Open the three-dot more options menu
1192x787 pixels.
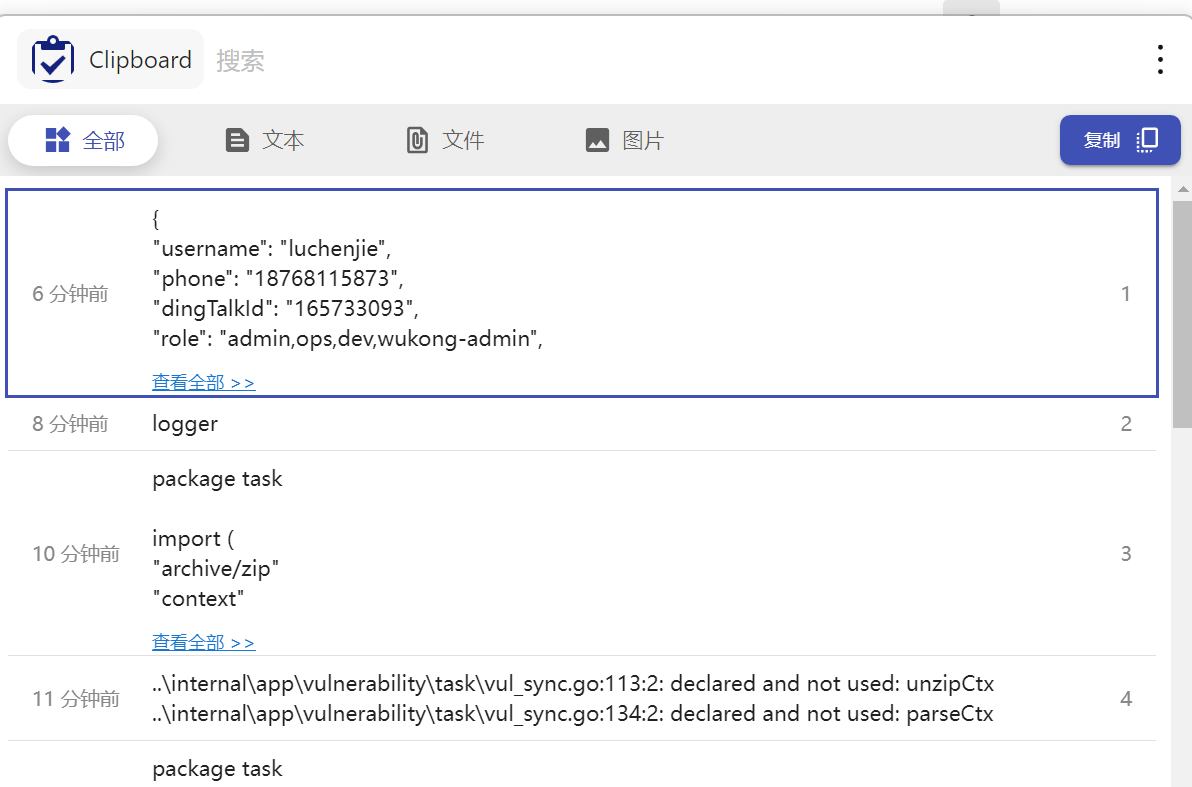pyautogui.click(x=1160, y=59)
